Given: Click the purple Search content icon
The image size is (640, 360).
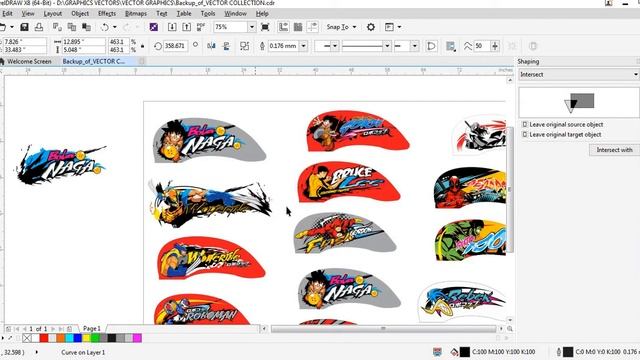Looking at the screenshot, I should coord(153,27).
